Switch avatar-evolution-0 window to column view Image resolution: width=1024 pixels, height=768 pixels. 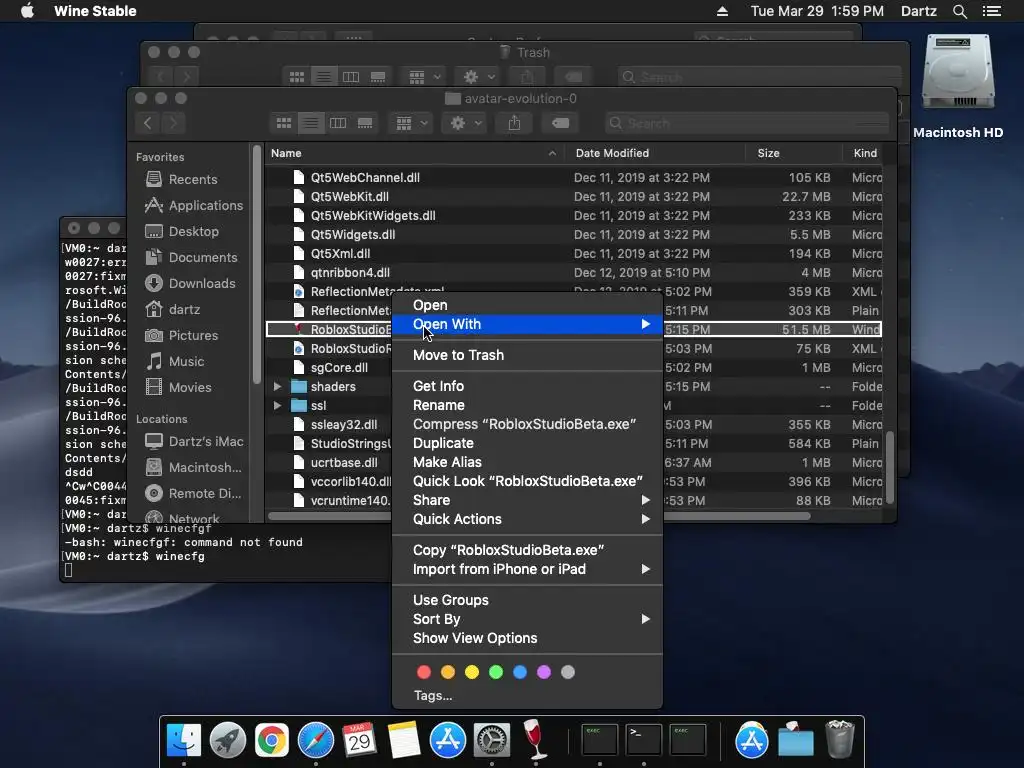pos(338,123)
